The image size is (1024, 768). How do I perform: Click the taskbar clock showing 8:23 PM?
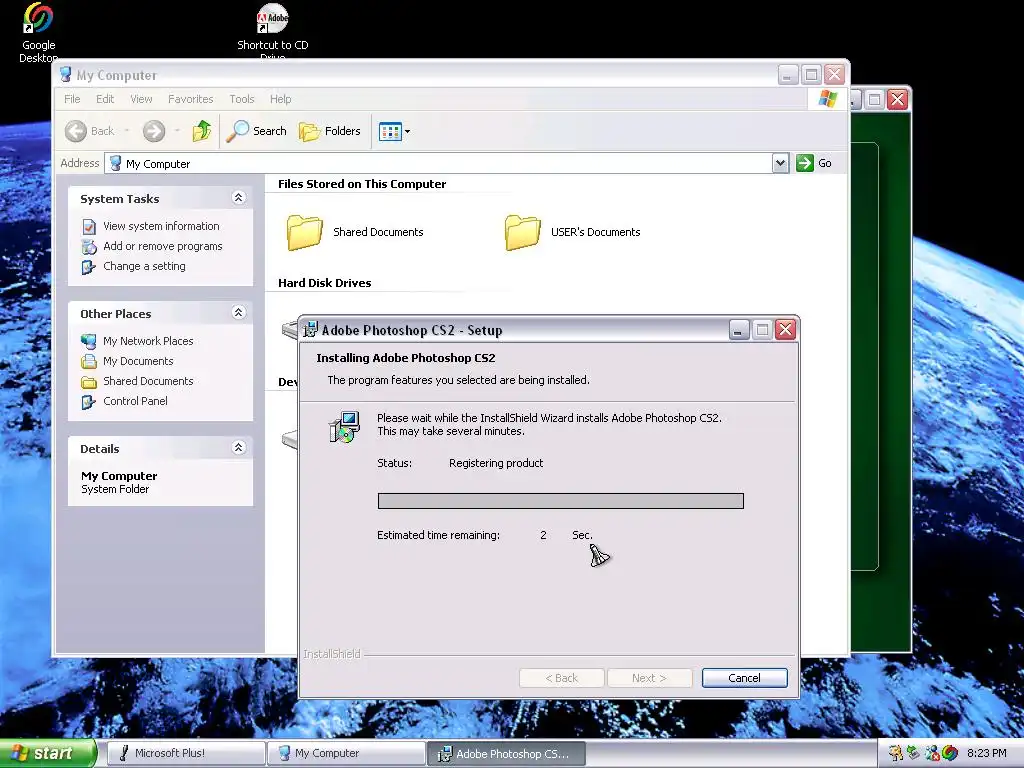[987, 753]
